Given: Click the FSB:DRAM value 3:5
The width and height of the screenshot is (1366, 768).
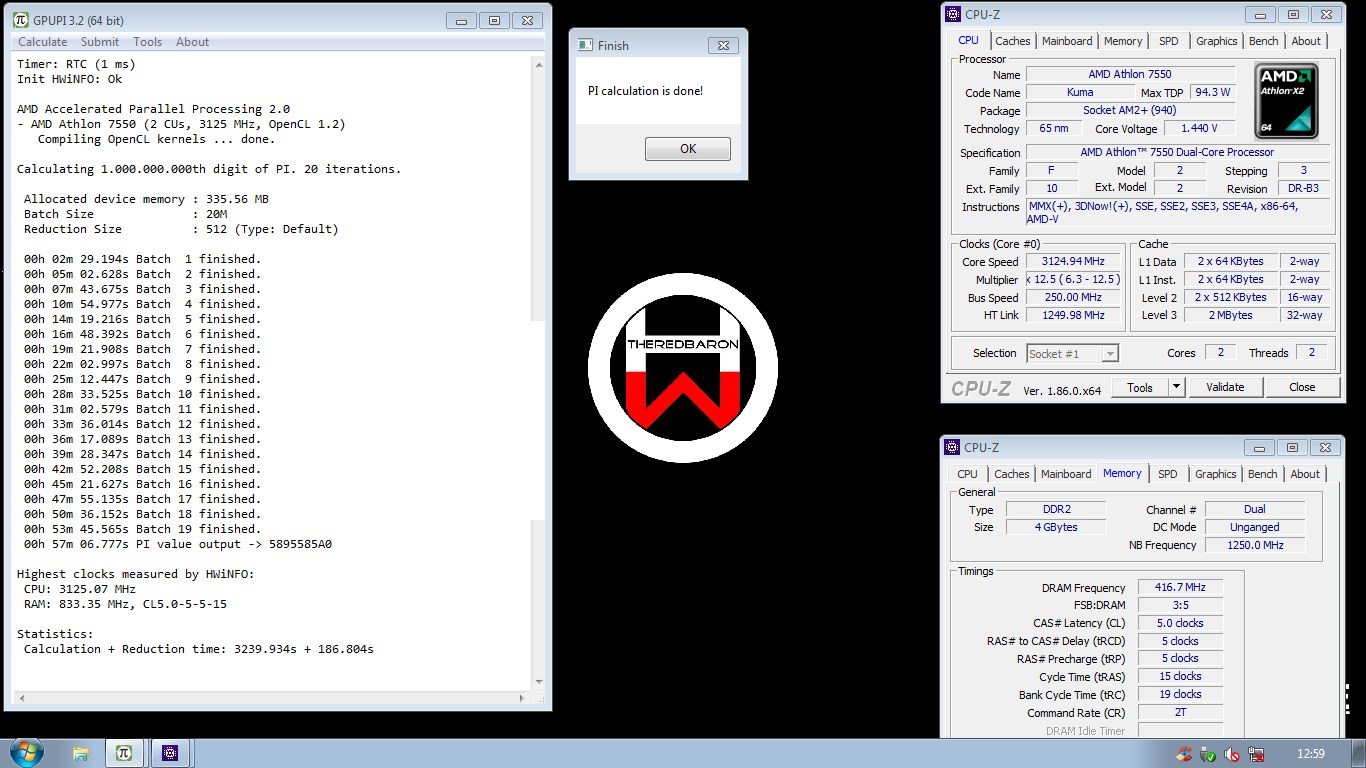Looking at the screenshot, I should pos(1180,605).
